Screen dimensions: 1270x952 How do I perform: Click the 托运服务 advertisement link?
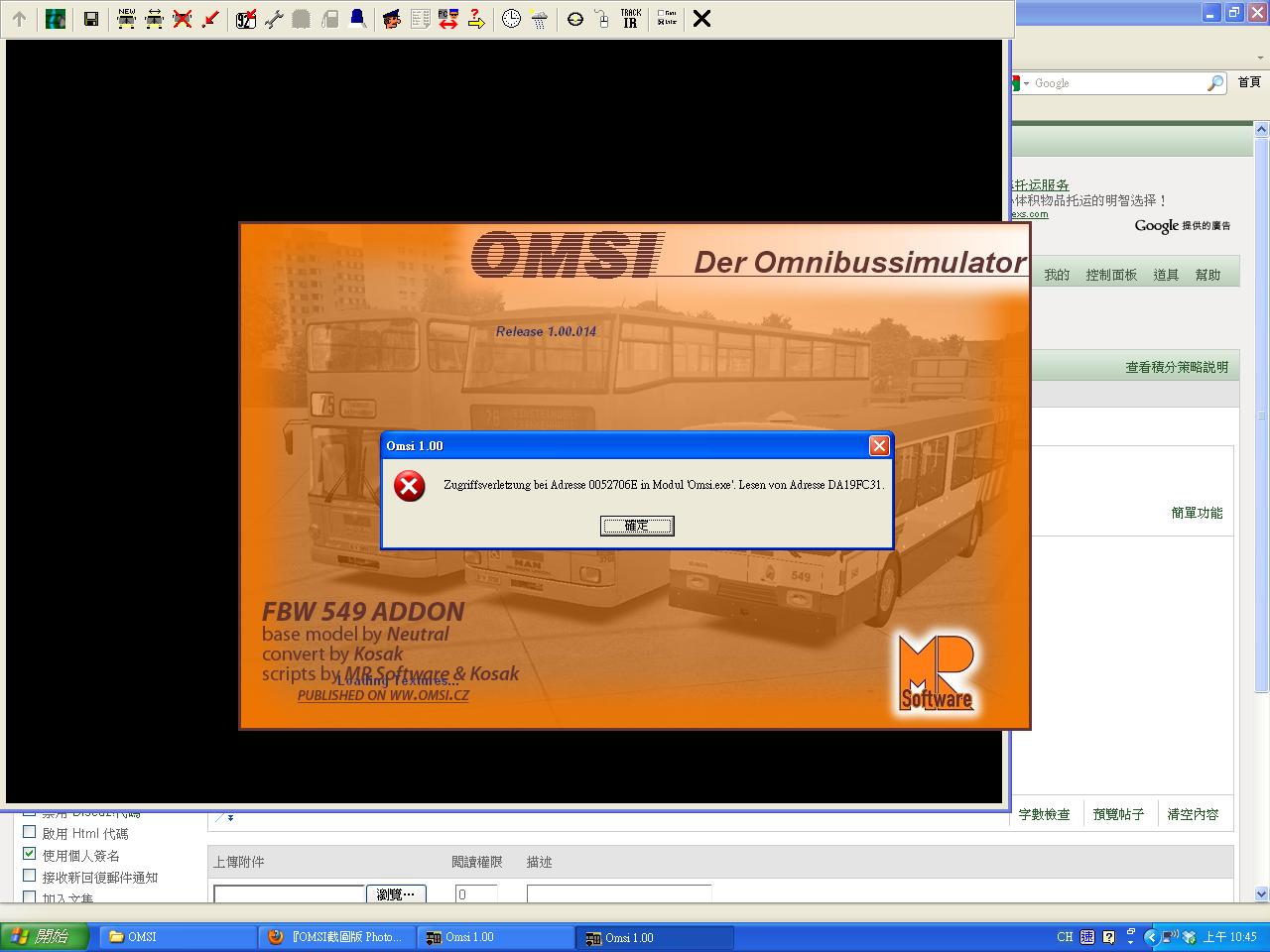[1041, 184]
